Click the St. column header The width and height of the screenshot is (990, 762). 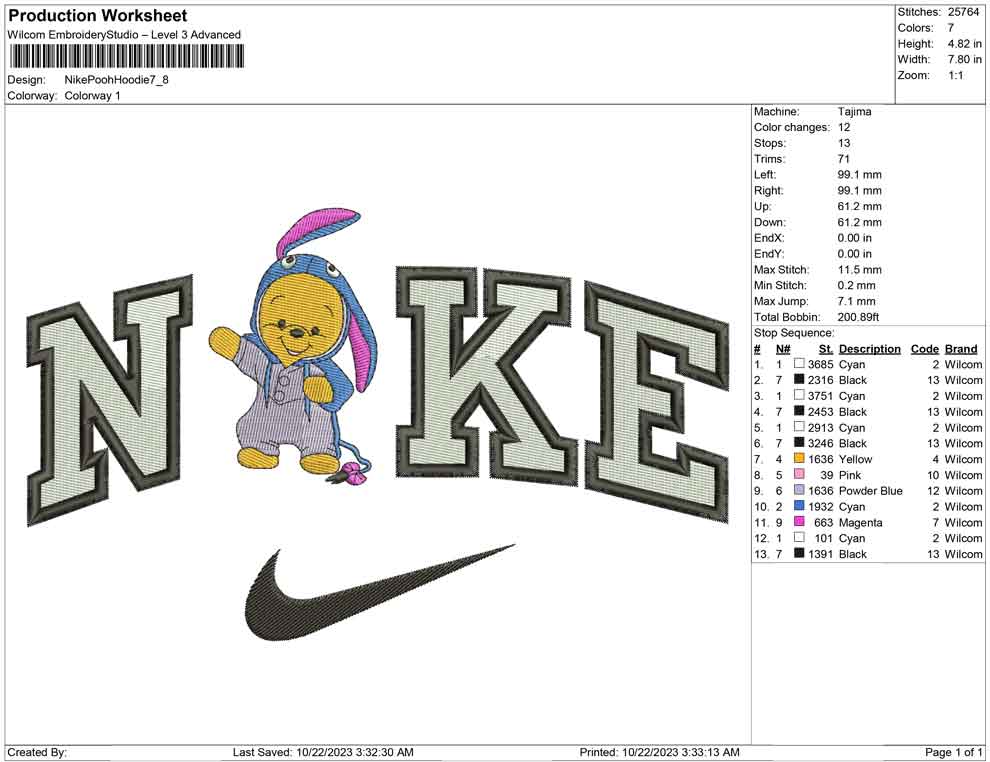click(x=826, y=348)
